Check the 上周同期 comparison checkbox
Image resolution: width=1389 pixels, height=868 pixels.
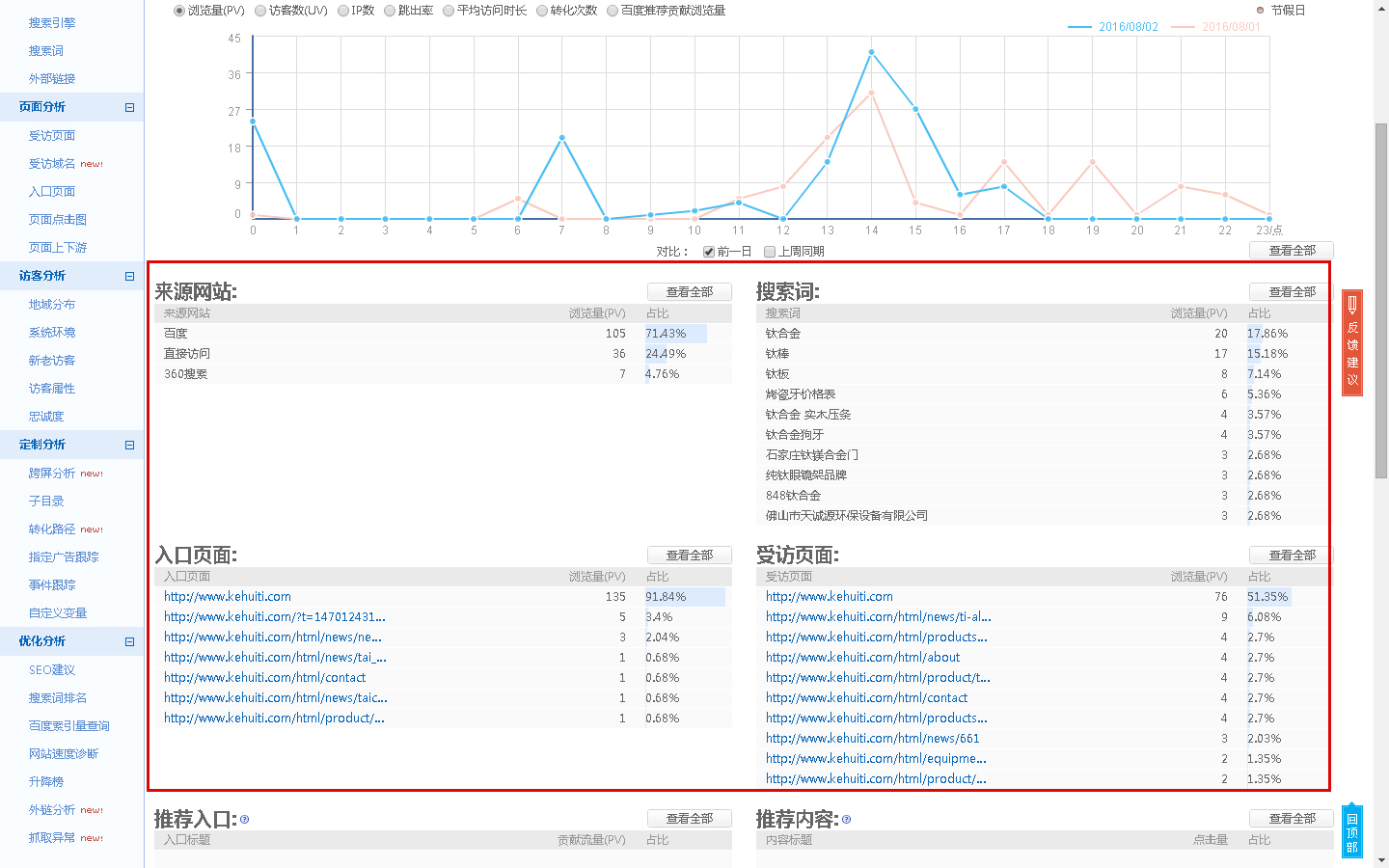770,252
